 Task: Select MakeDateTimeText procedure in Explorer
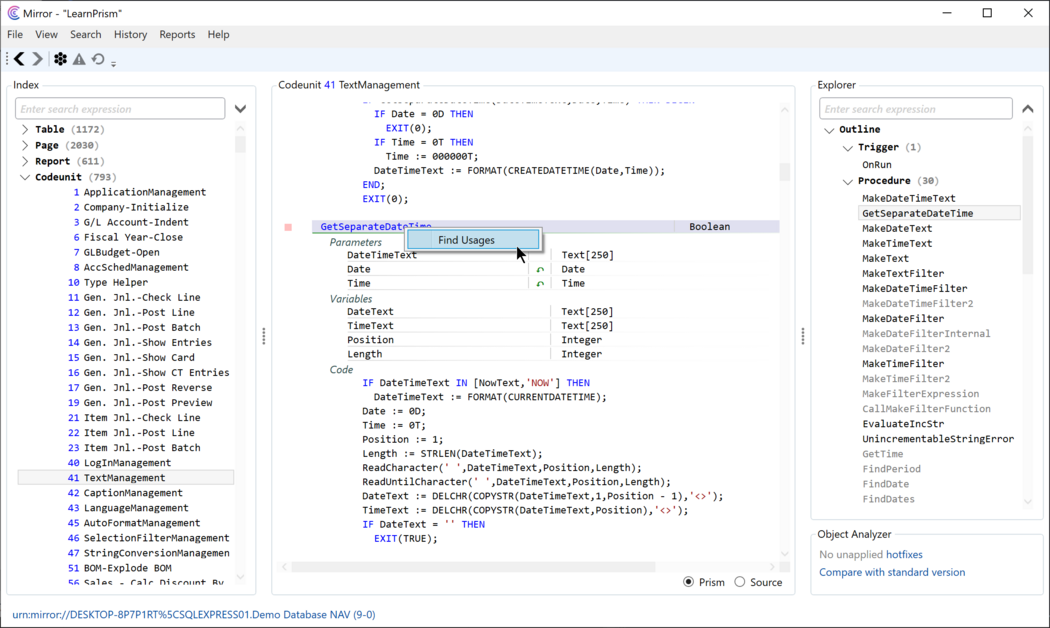click(x=909, y=198)
